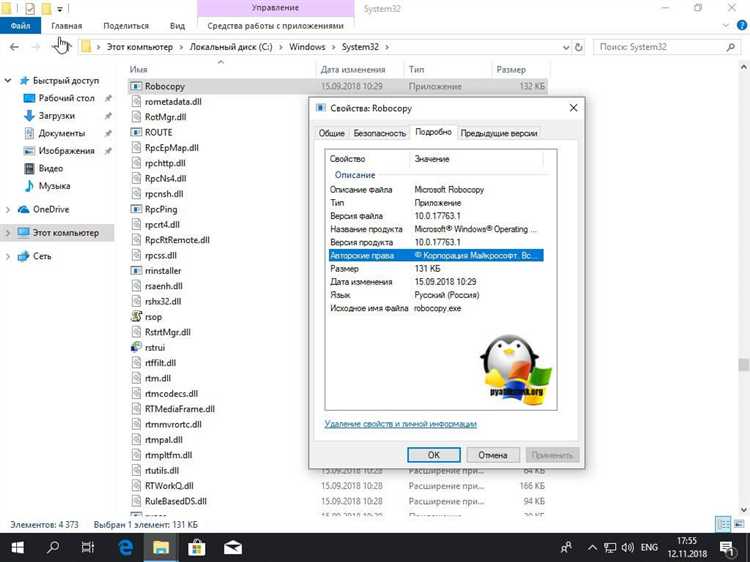Click Отмена in the properties dialog
Viewport: 750px width, 562px height.
[493, 455]
